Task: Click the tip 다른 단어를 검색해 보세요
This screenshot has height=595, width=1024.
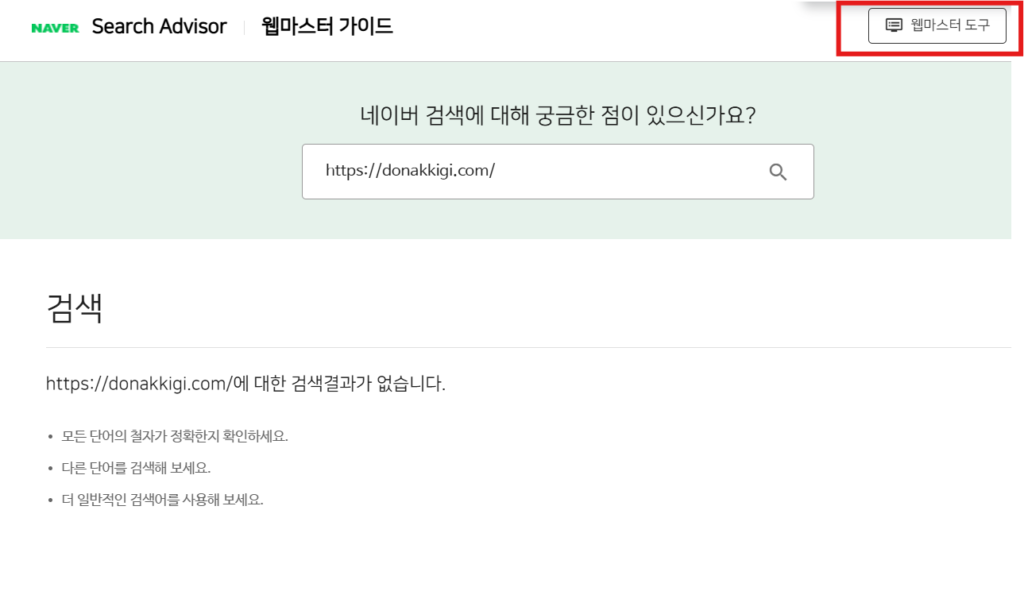Action: tap(136, 468)
